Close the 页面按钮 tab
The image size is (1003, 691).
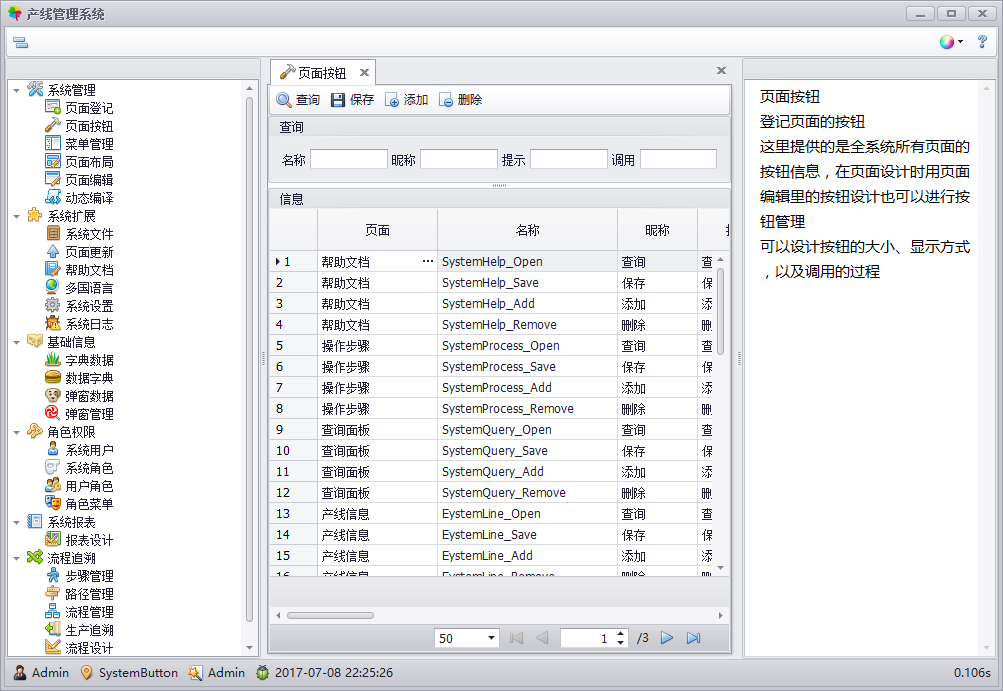[x=364, y=73]
